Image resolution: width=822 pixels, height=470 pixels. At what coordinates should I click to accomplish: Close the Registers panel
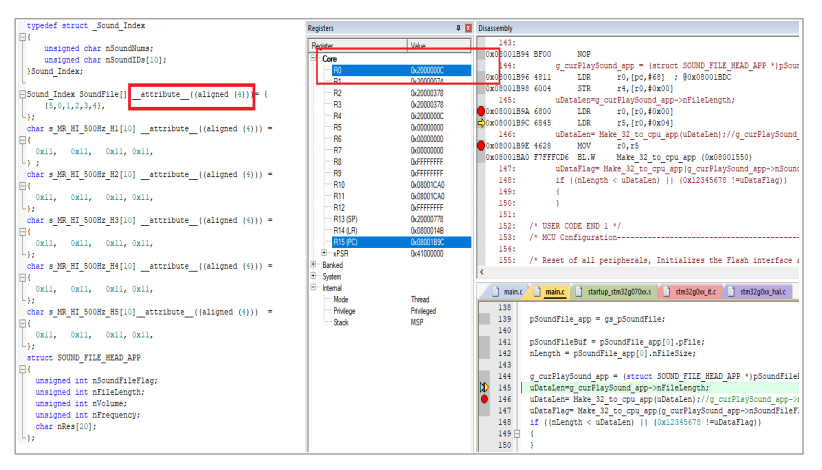468,28
